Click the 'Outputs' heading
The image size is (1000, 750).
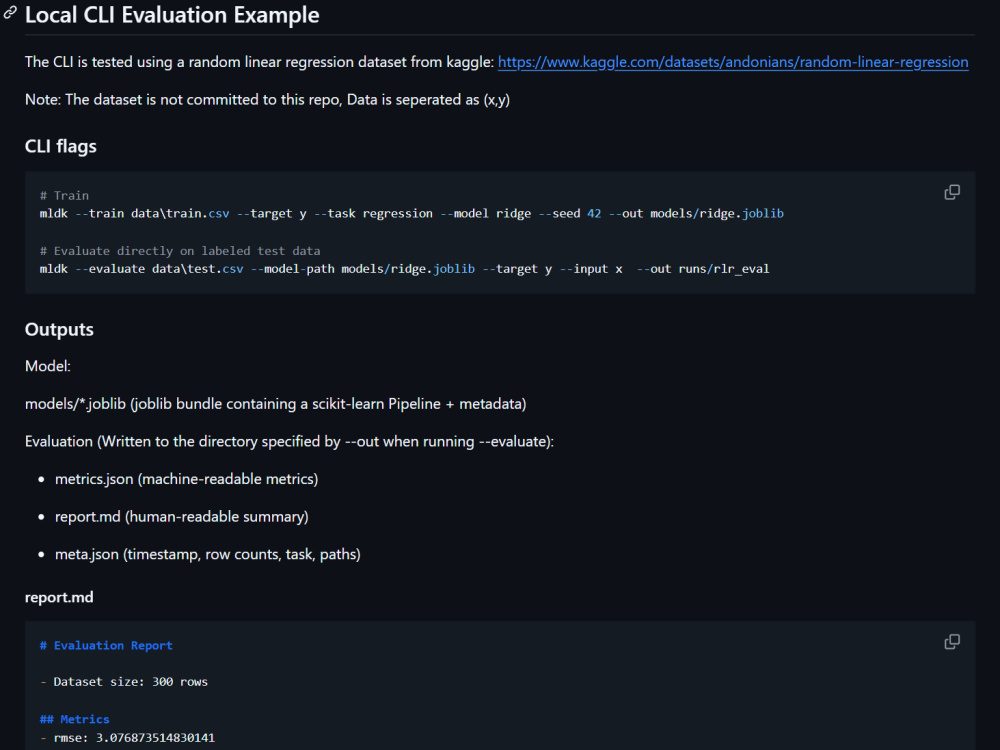59,329
